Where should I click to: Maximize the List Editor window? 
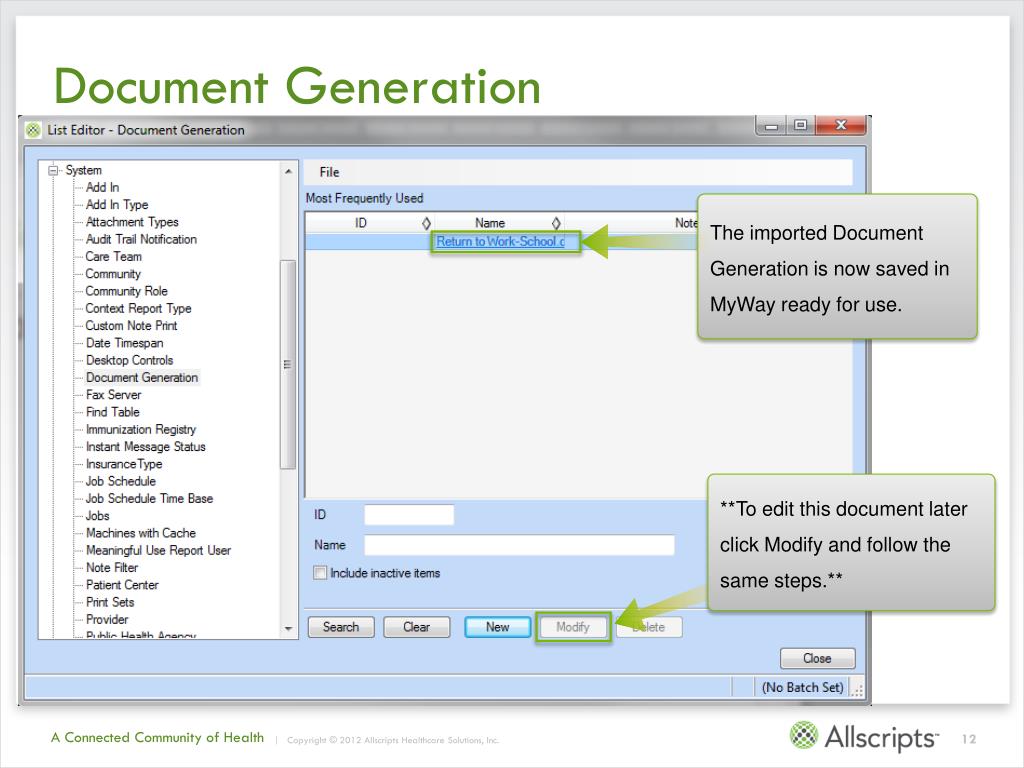(x=800, y=125)
